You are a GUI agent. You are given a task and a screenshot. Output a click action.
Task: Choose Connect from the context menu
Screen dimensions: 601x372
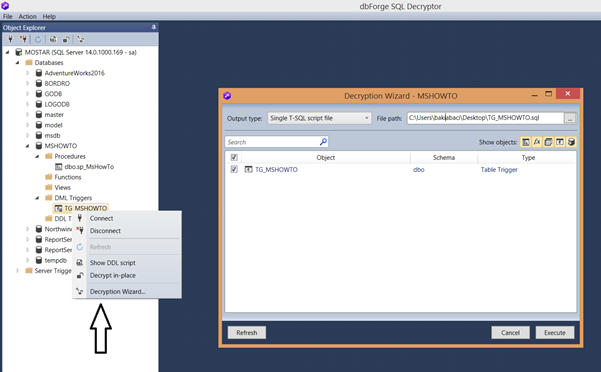[x=126, y=218]
